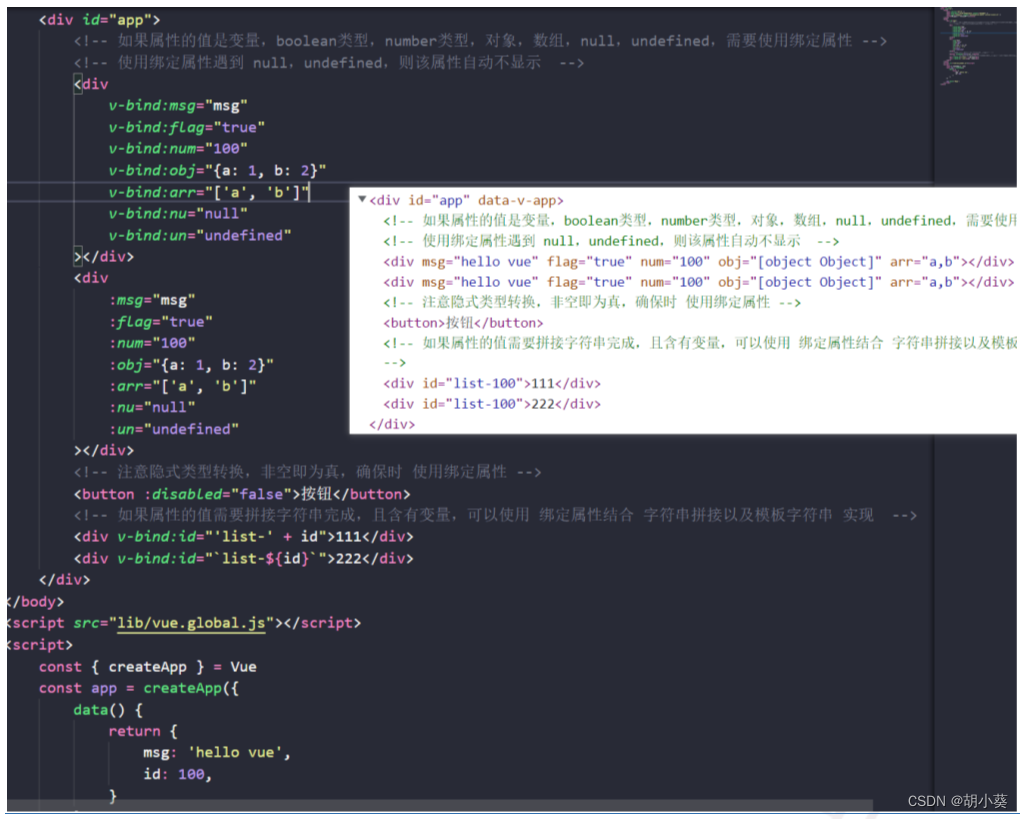Click the shorthand :msg="msg" line

point(152,300)
